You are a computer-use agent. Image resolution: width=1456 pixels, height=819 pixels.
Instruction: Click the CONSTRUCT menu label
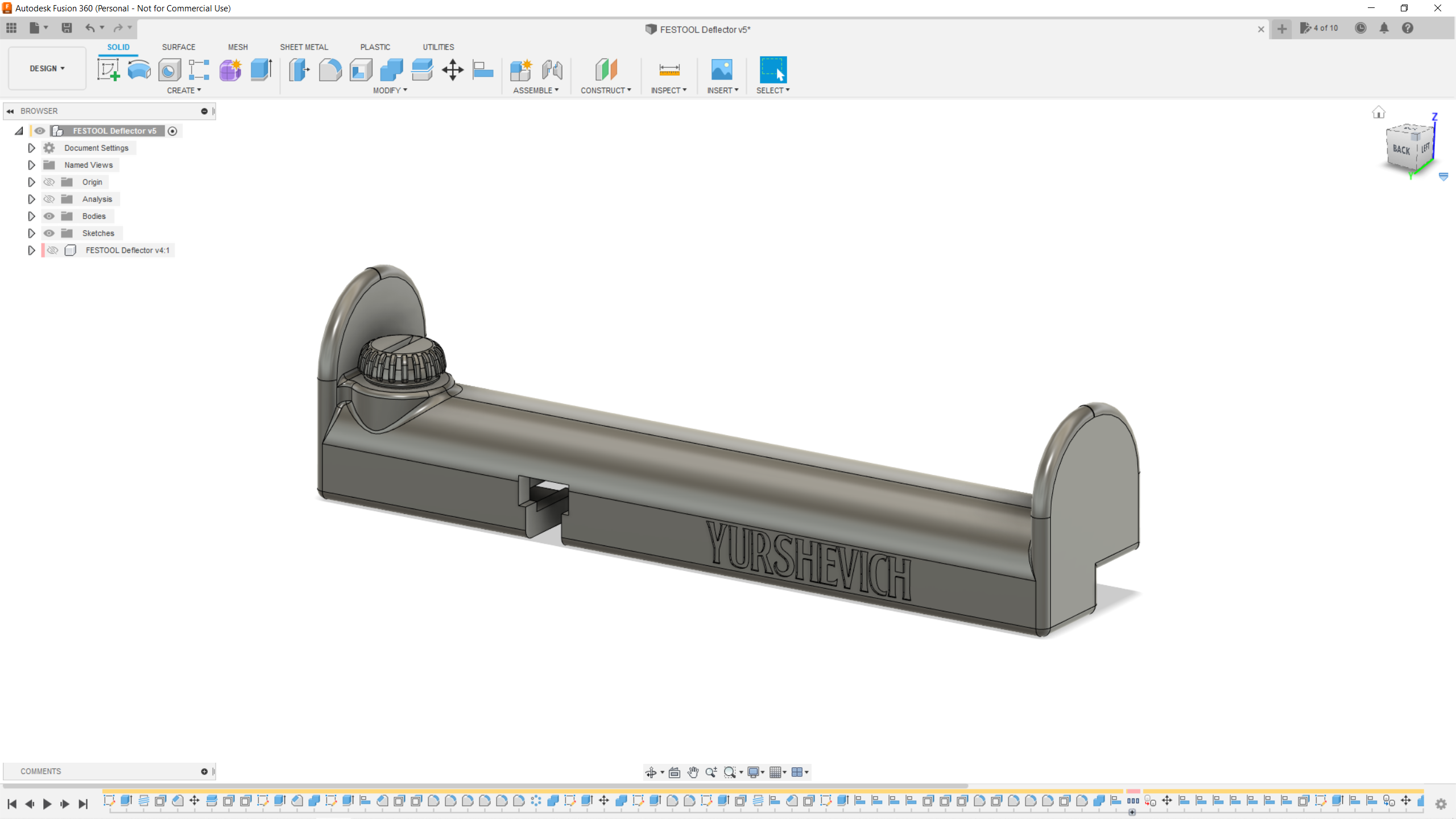(606, 90)
